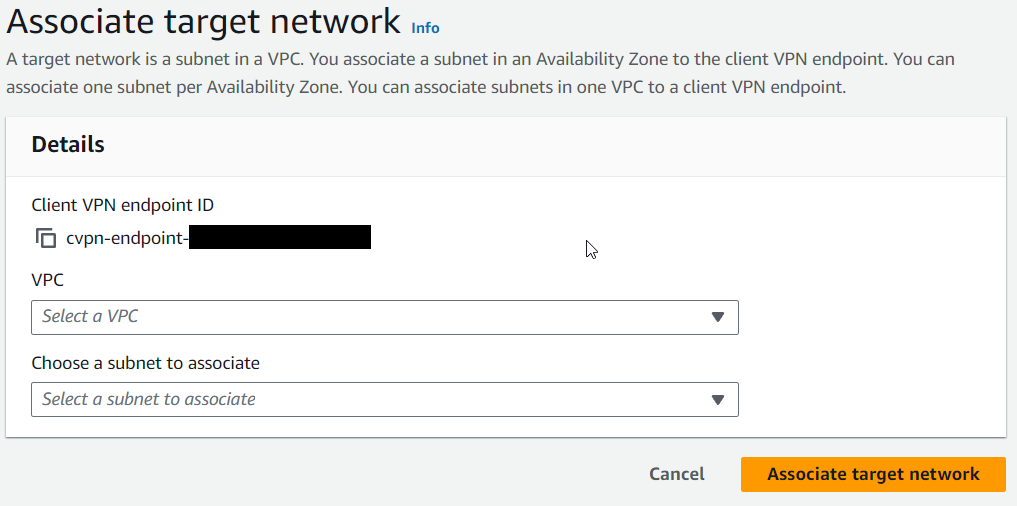This screenshot has width=1017, height=506.
Task: Click the VPC field label
Action: pyautogui.click(x=47, y=280)
